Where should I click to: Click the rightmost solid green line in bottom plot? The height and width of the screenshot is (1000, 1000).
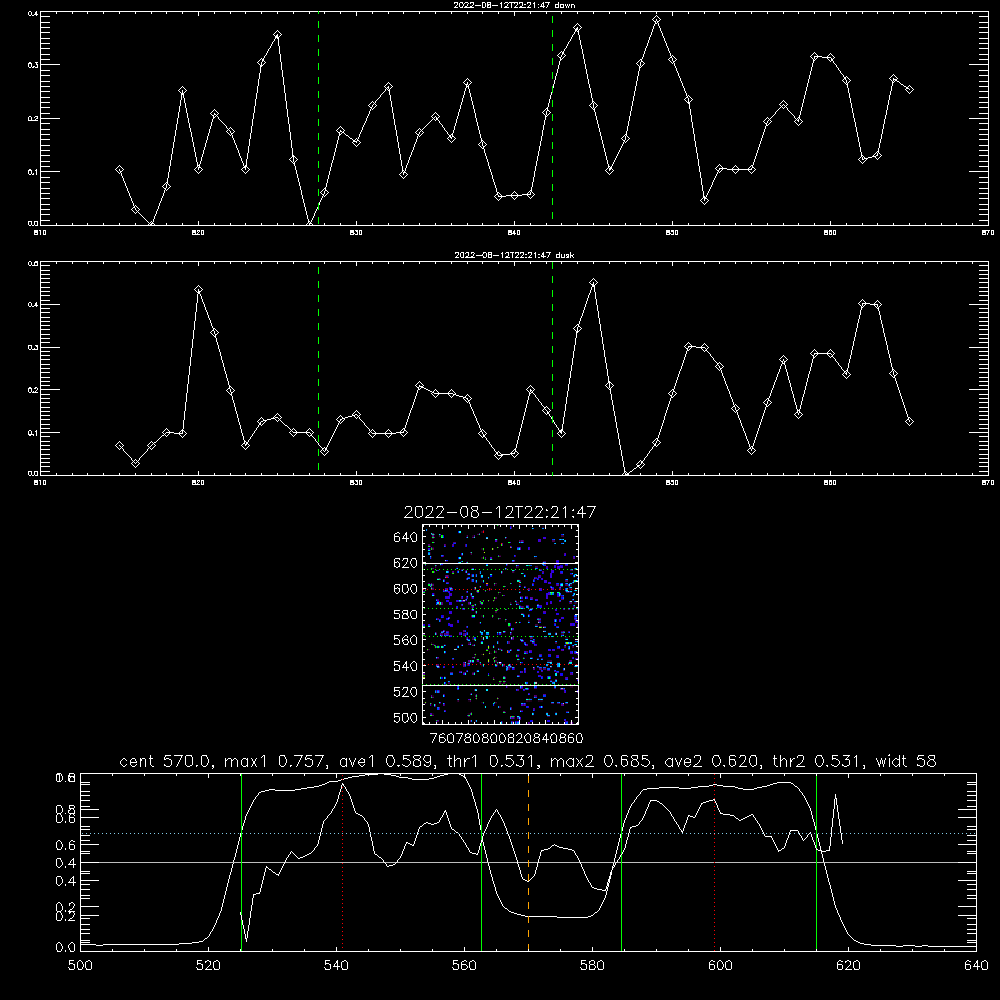tap(816, 862)
